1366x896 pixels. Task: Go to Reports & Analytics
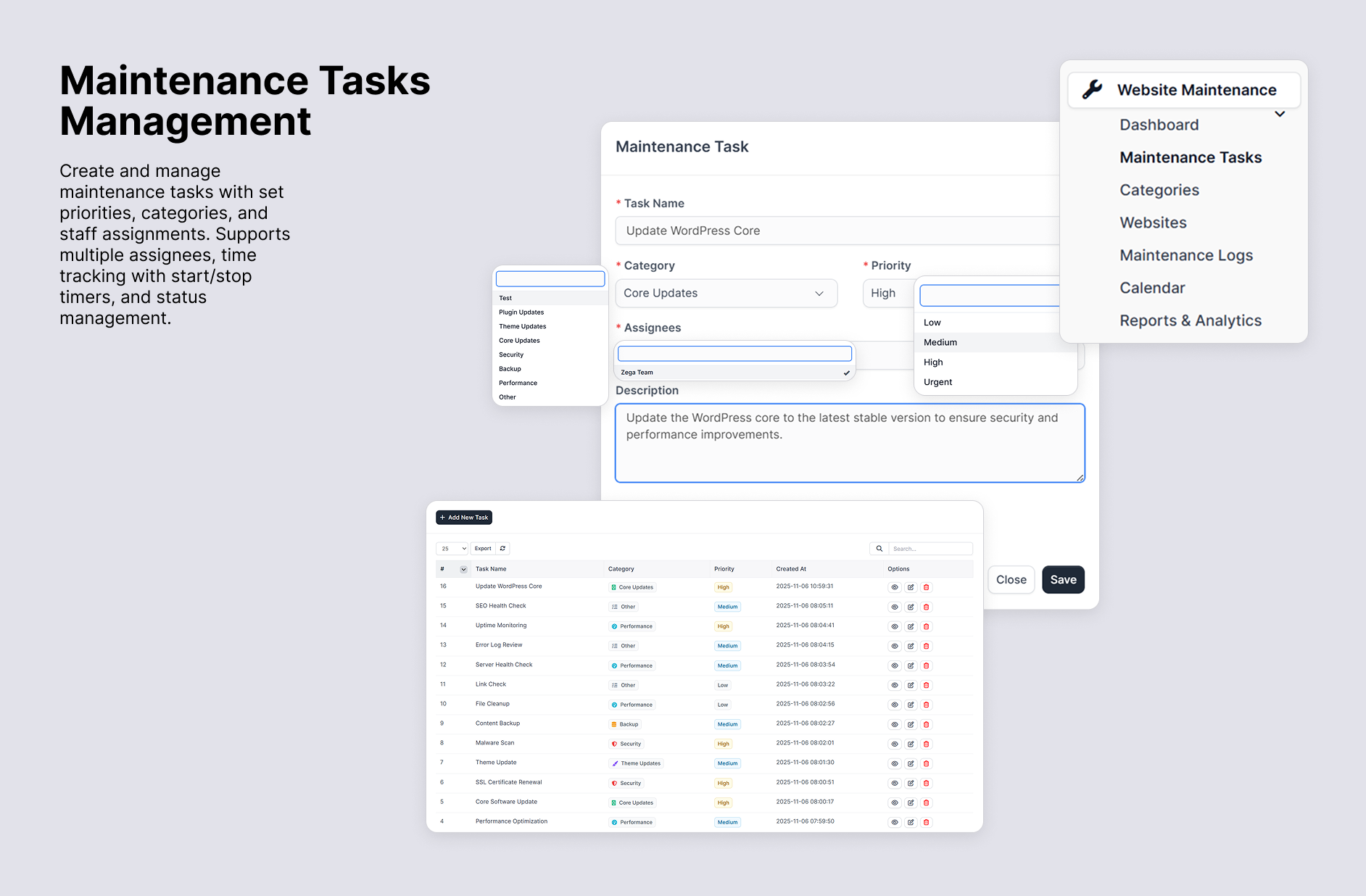point(1191,320)
